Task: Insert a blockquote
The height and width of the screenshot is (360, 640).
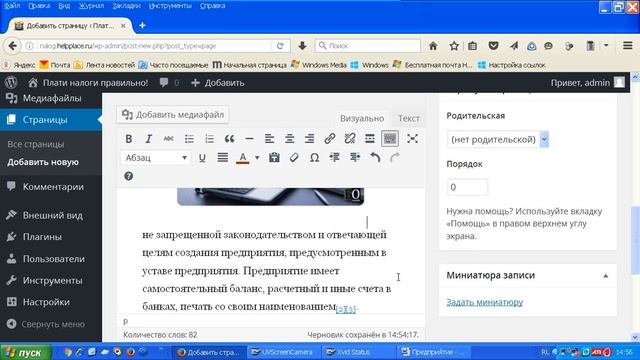Action: coord(229,139)
